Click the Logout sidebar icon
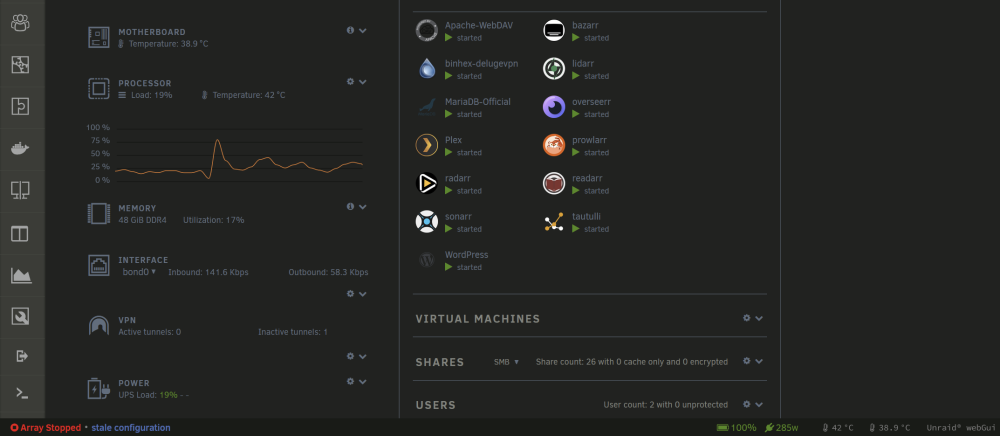The image size is (1000, 436). 22,356
